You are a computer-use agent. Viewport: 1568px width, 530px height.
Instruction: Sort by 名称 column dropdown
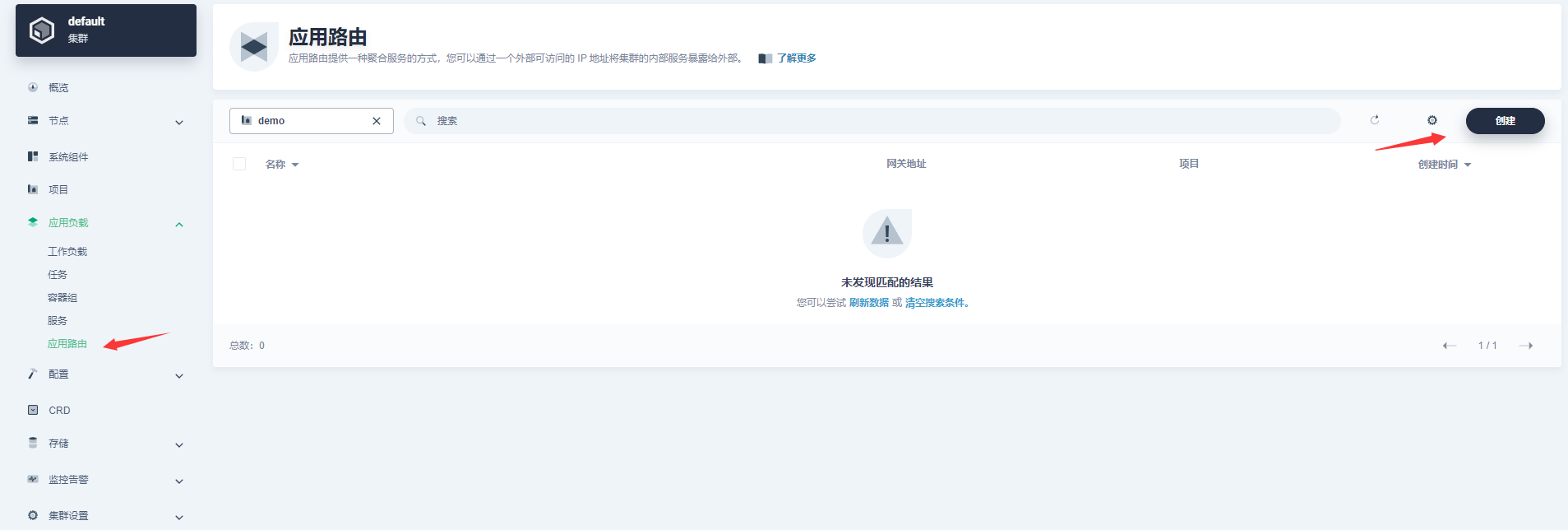(x=282, y=165)
